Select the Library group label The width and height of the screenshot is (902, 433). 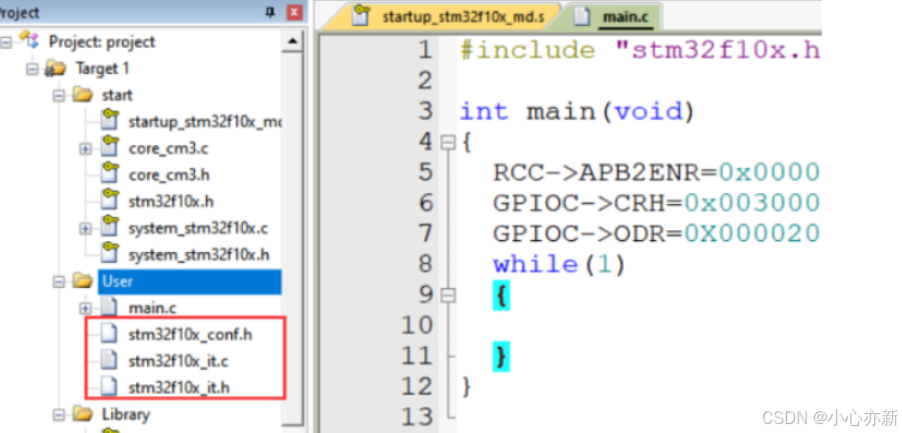tap(126, 415)
